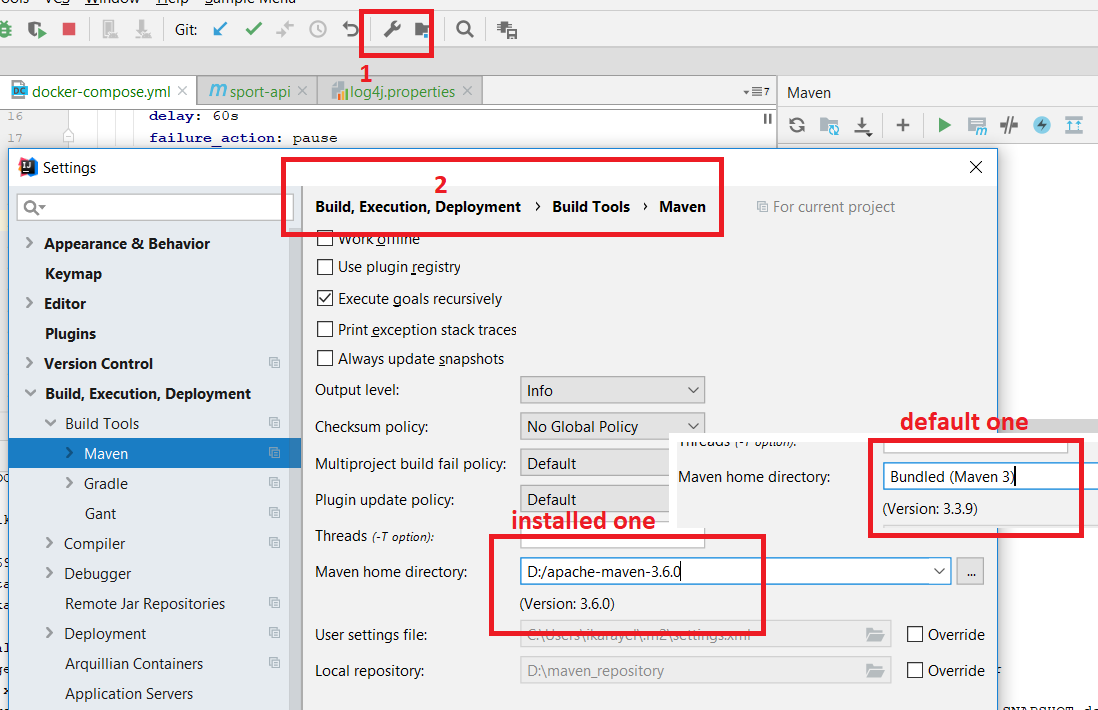Show Maven dependencies diagram icon
Image resolution: width=1098 pixels, height=710 pixels.
(1073, 125)
